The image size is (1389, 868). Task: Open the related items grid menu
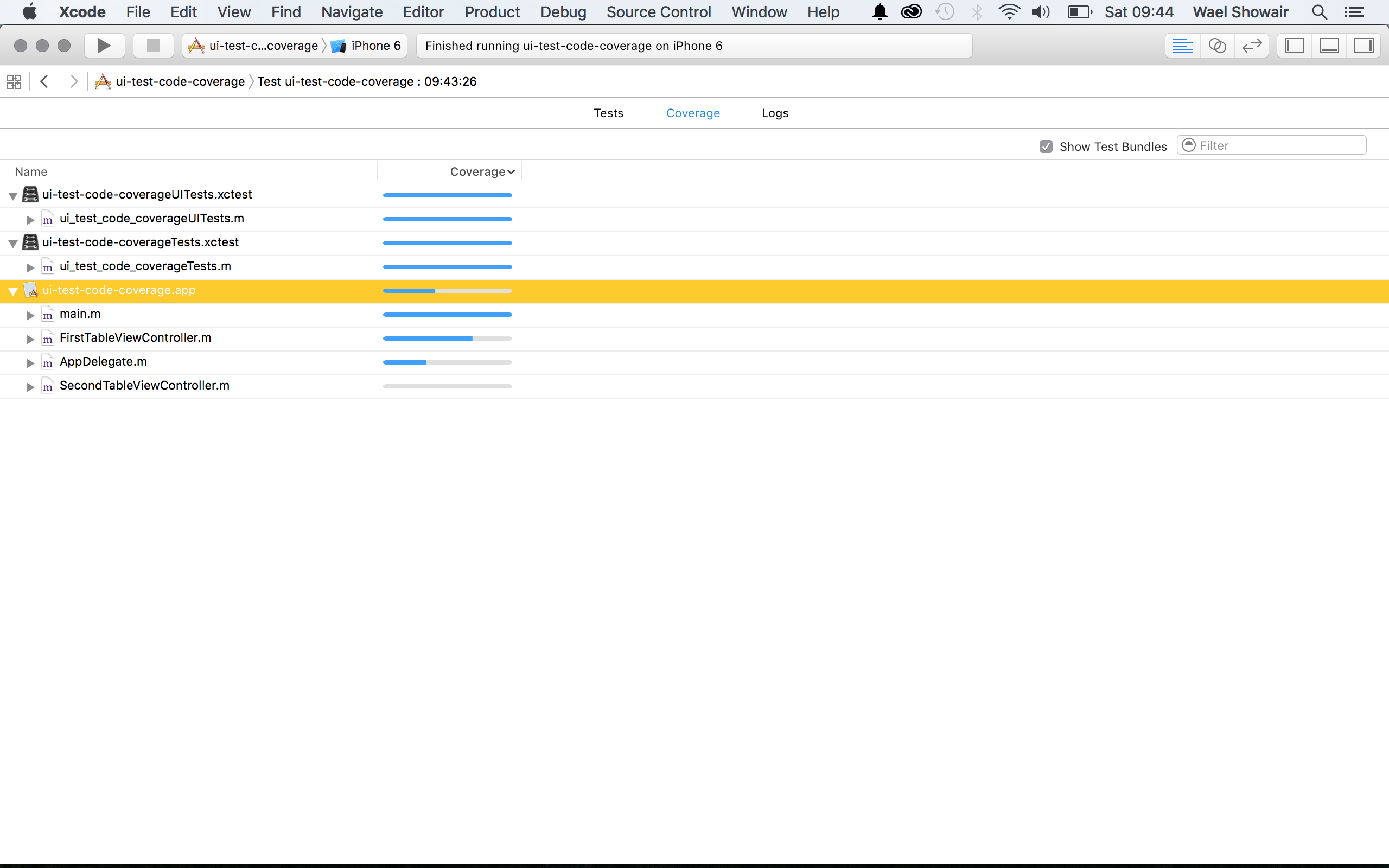(14, 81)
